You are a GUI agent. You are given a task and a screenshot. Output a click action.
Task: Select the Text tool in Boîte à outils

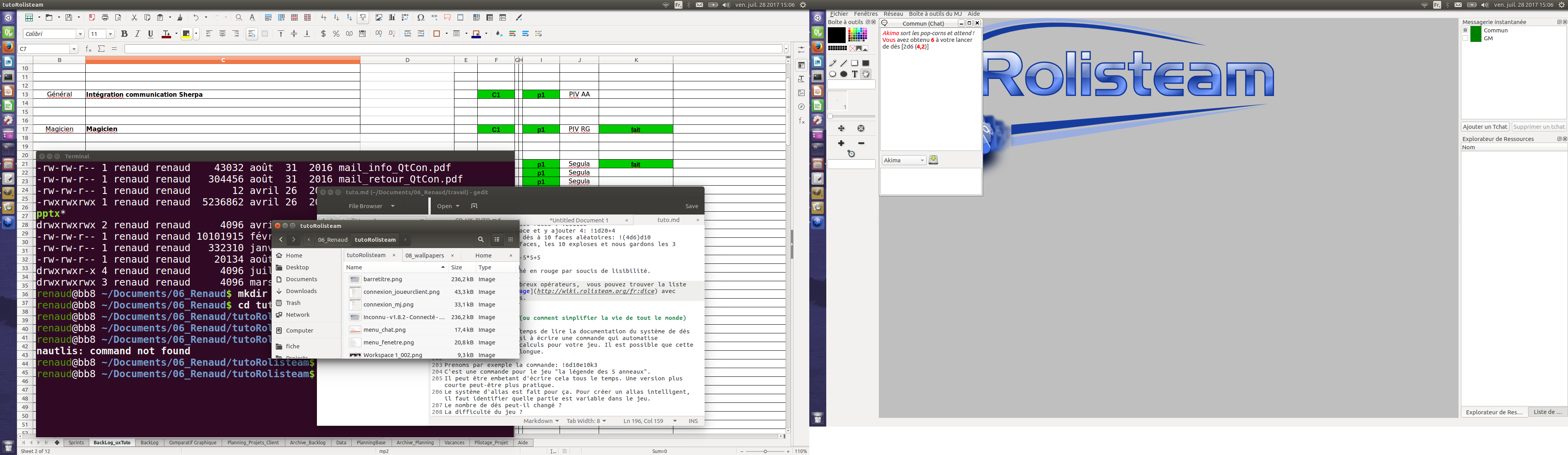coord(855,74)
